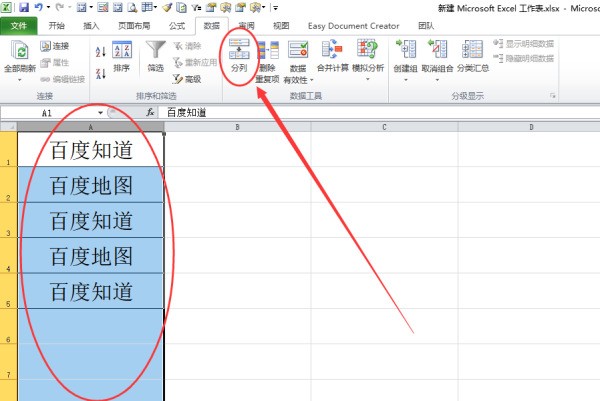Viewport: 600px width, 401px height.
Task: Sort descending with the Z-A icon
Action: coord(101,73)
